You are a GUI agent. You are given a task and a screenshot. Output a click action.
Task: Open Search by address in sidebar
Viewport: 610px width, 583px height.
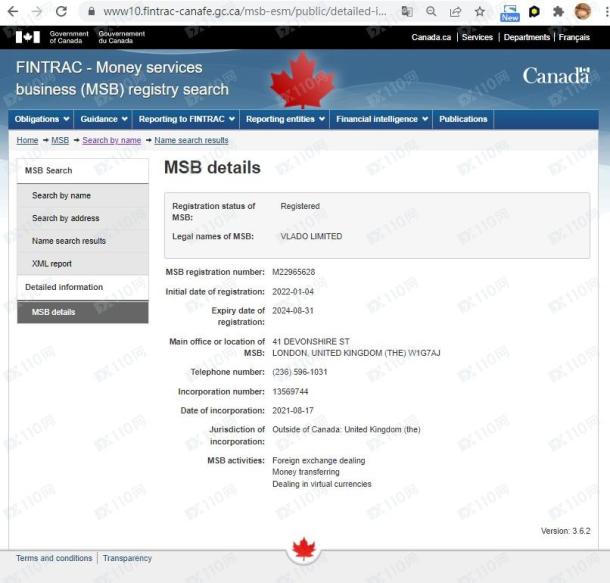pos(82,218)
